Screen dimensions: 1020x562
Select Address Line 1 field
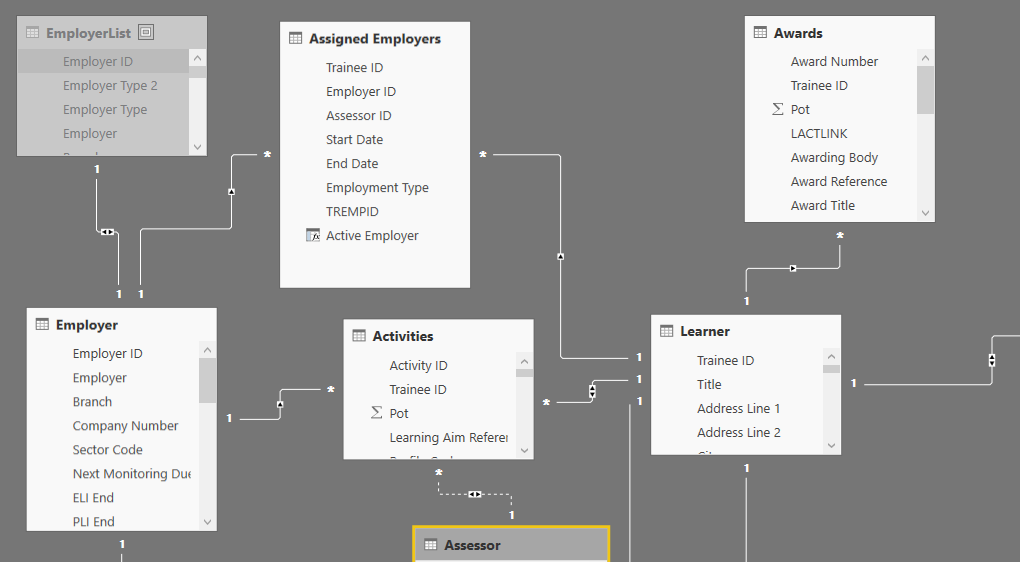737,408
